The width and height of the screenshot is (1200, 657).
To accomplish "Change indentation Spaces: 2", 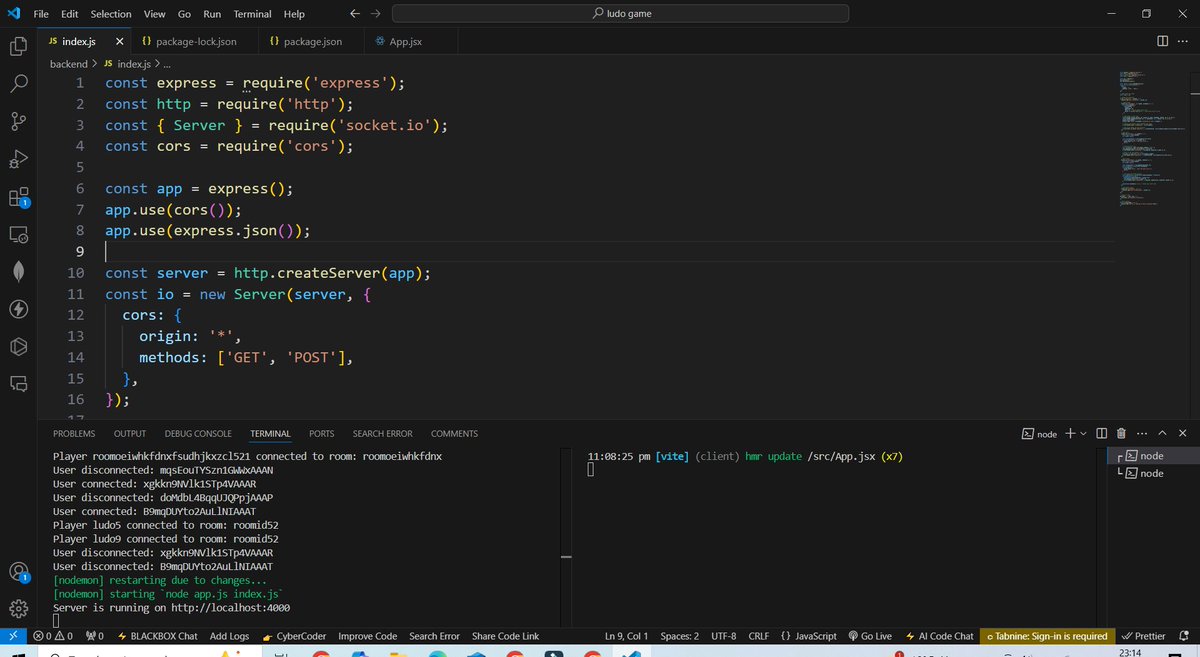I will (680, 636).
